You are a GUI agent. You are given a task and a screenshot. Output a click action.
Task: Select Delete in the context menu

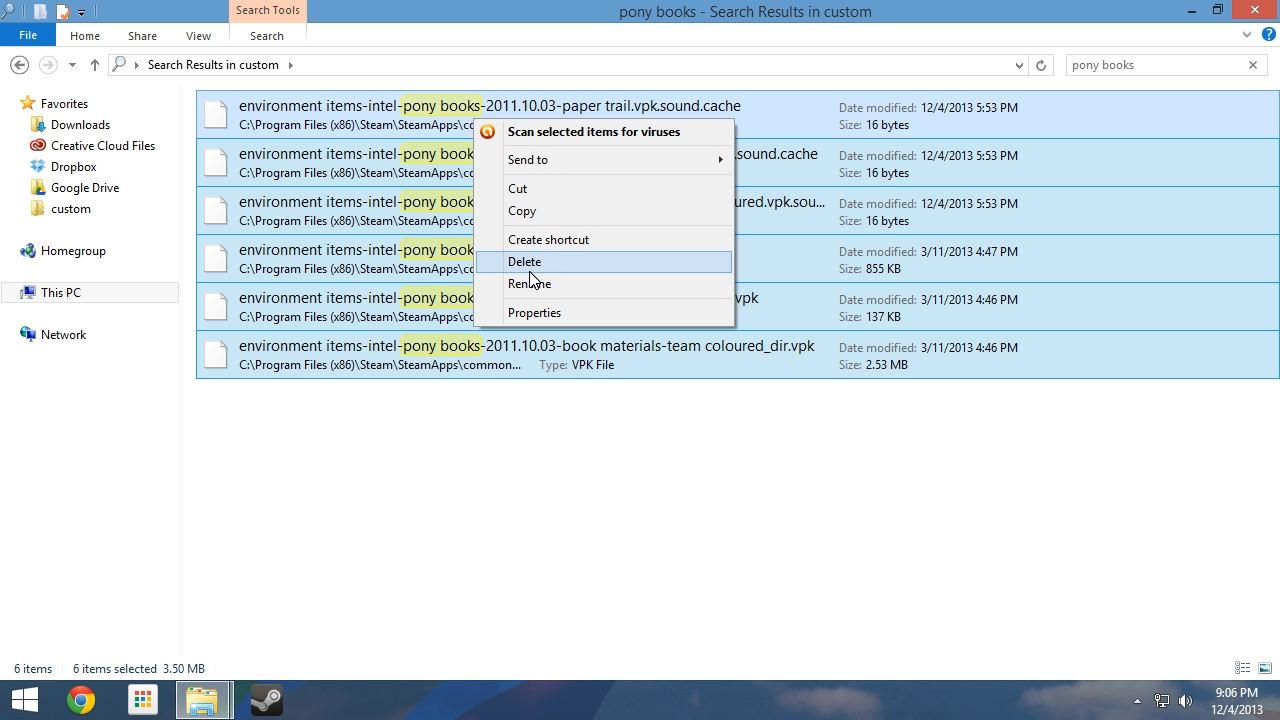pos(604,262)
